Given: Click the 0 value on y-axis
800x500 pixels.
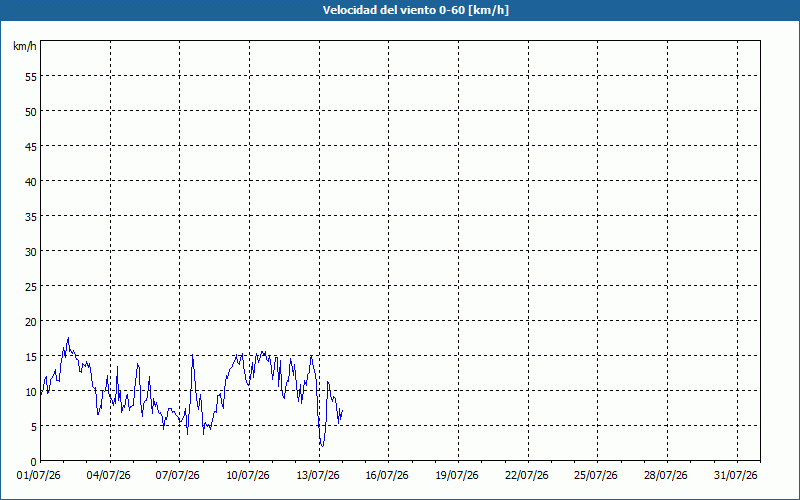Looking at the screenshot, I should (x=34, y=462).
